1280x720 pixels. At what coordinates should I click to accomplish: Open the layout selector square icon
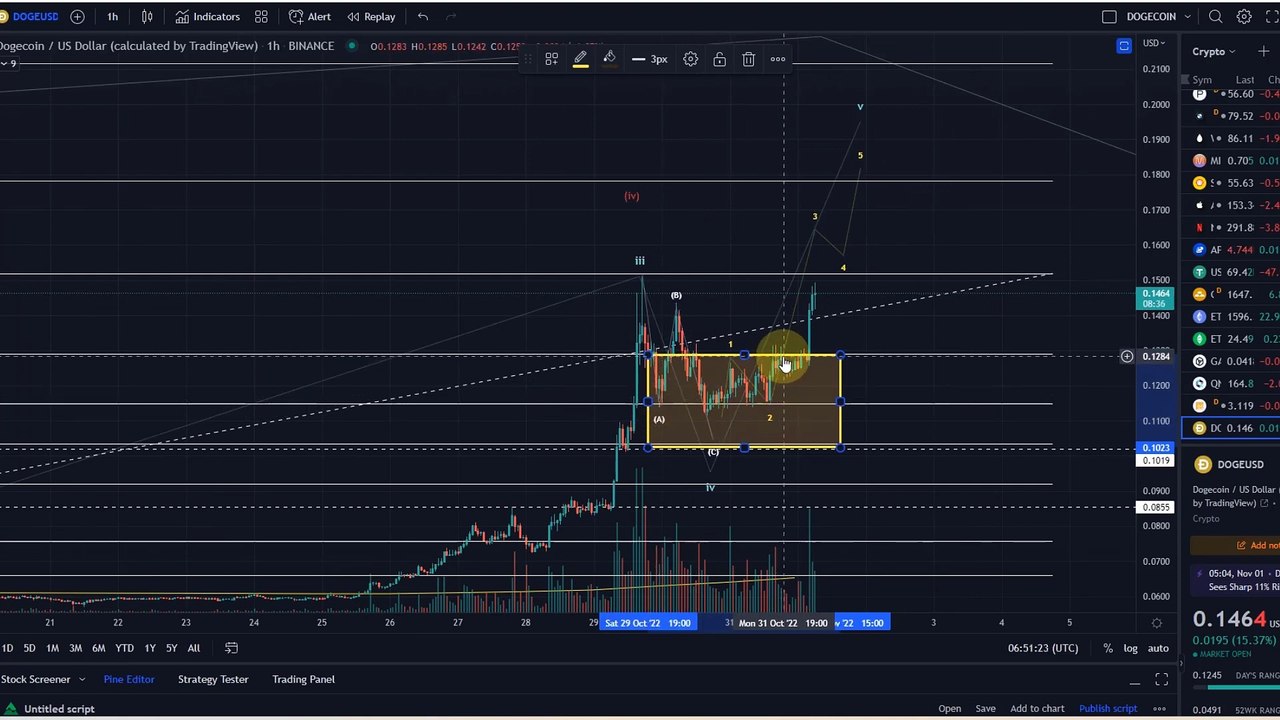coord(1109,16)
